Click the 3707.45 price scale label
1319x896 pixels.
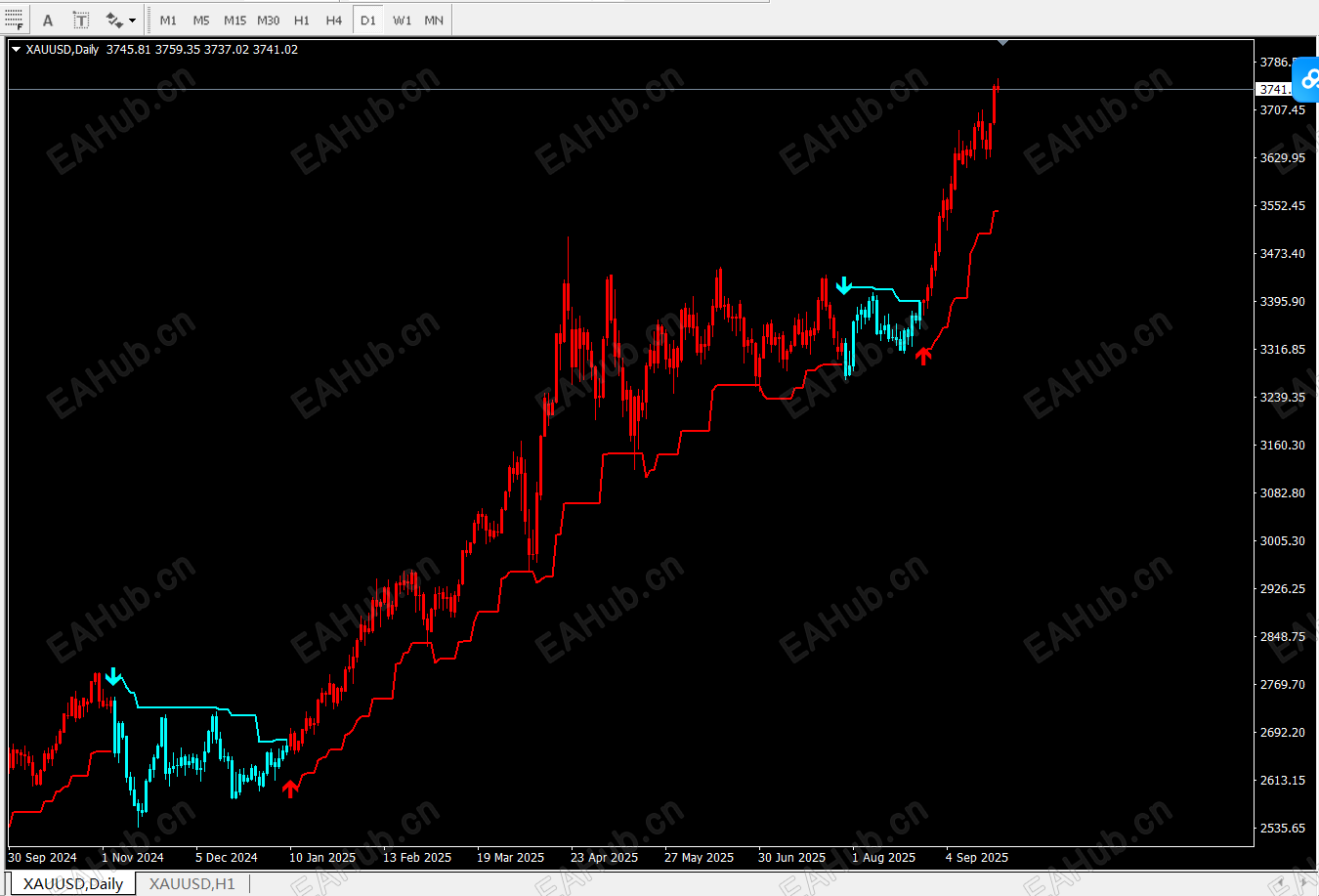point(1282,109)
